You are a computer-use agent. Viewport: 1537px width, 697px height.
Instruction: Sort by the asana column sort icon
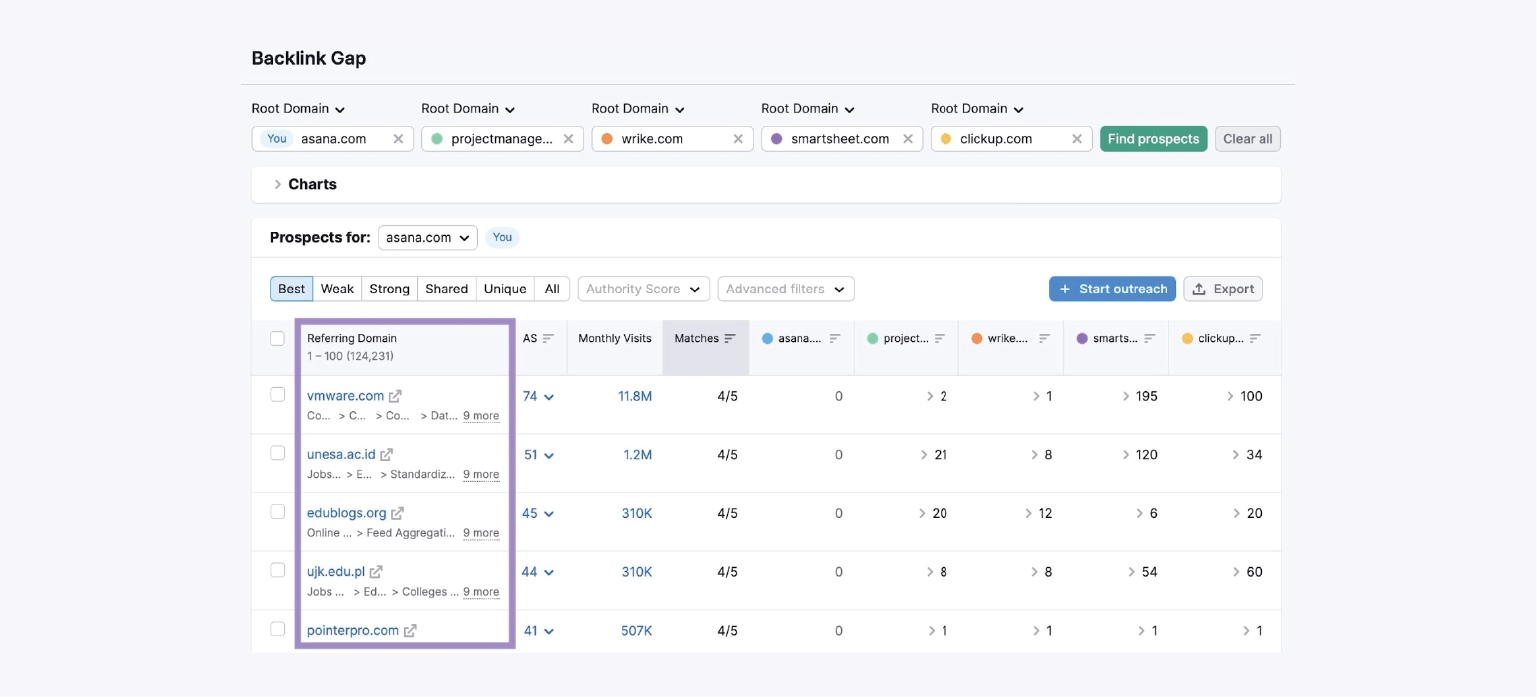tap(835, 339)
